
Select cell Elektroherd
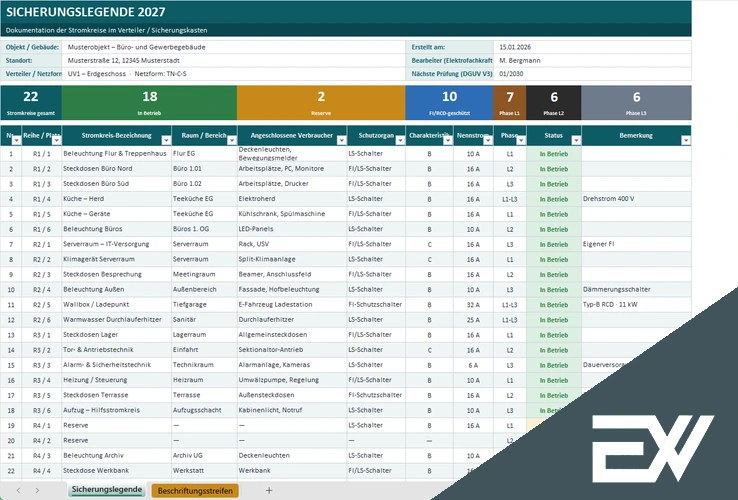(292, 199)
